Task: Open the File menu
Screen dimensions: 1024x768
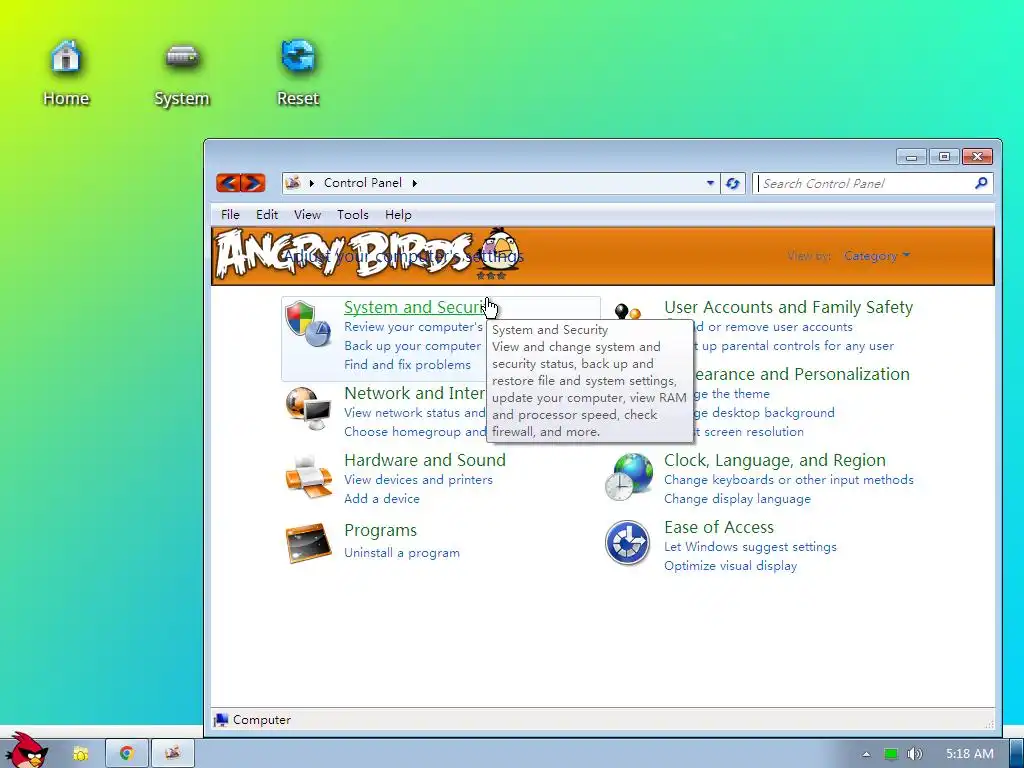Action: 230,215
